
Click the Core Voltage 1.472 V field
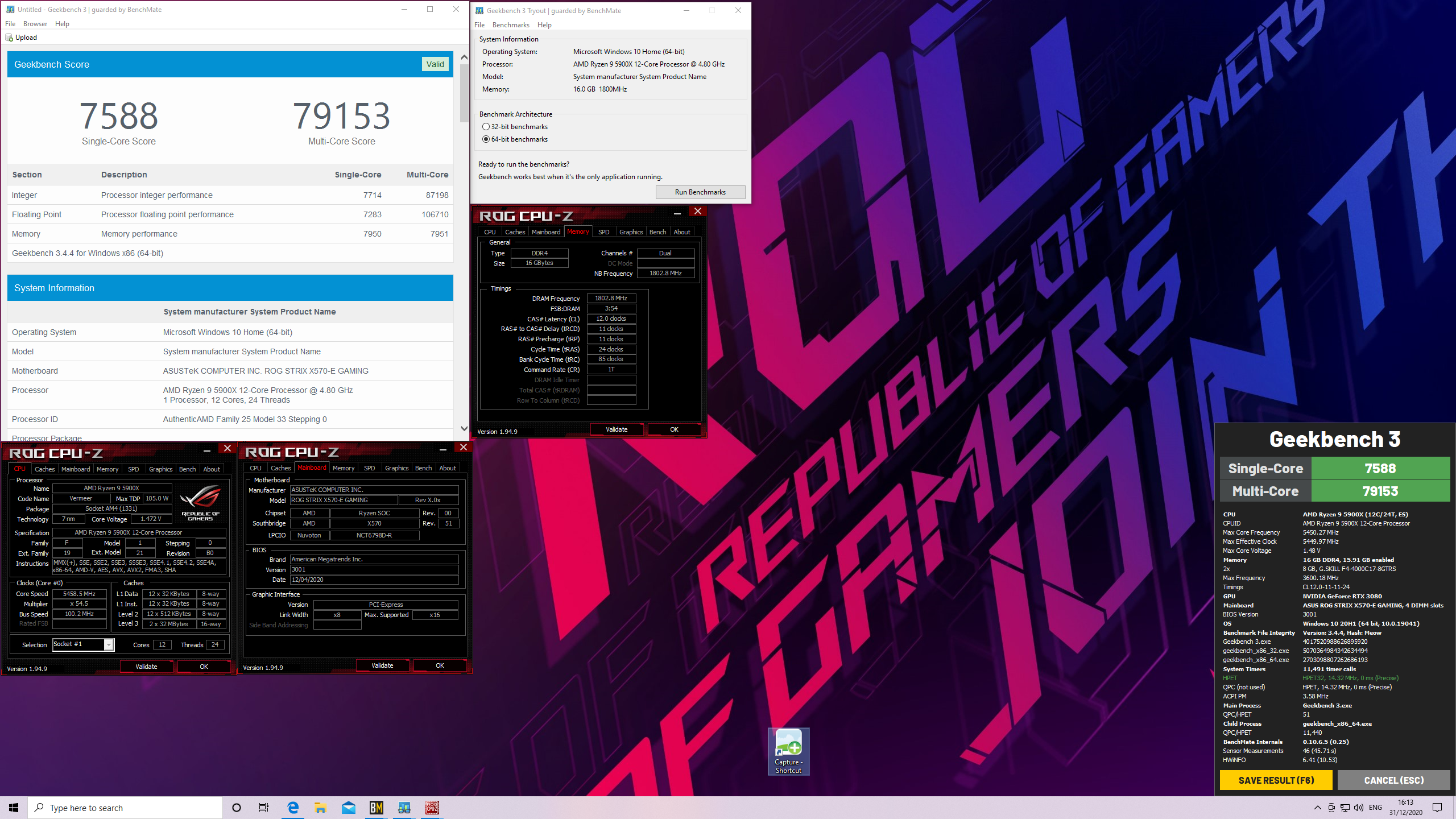(x=151, y=519)
